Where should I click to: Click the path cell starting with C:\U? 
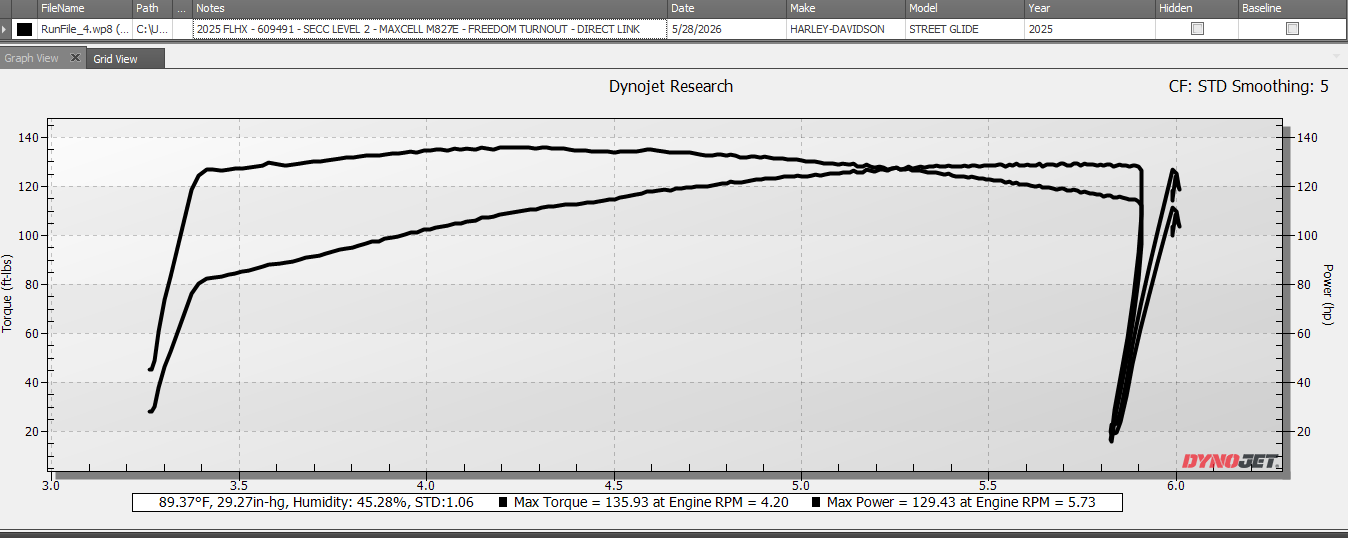coord(153,29)
